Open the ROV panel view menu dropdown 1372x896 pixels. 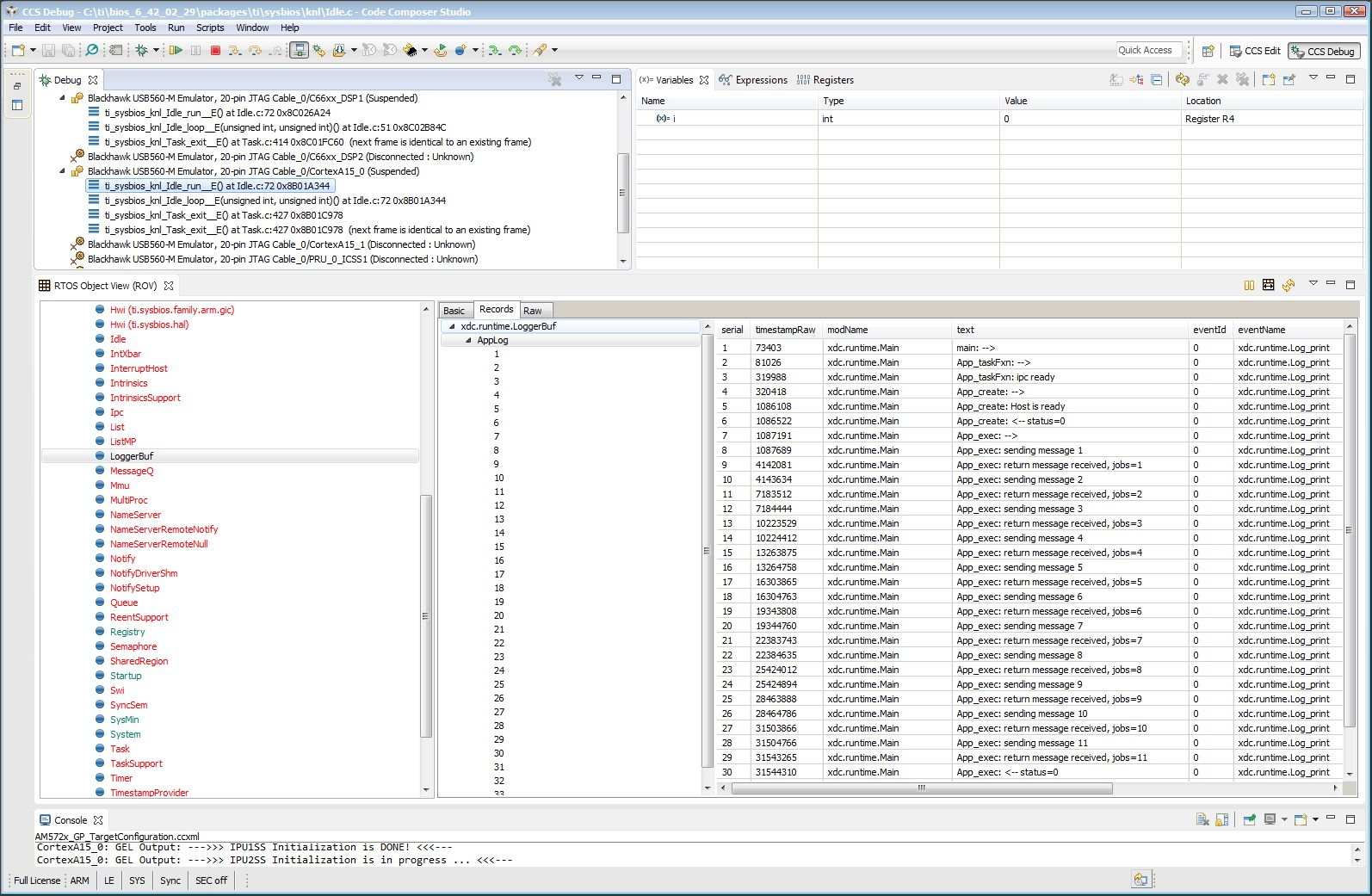coord(1313,283)
